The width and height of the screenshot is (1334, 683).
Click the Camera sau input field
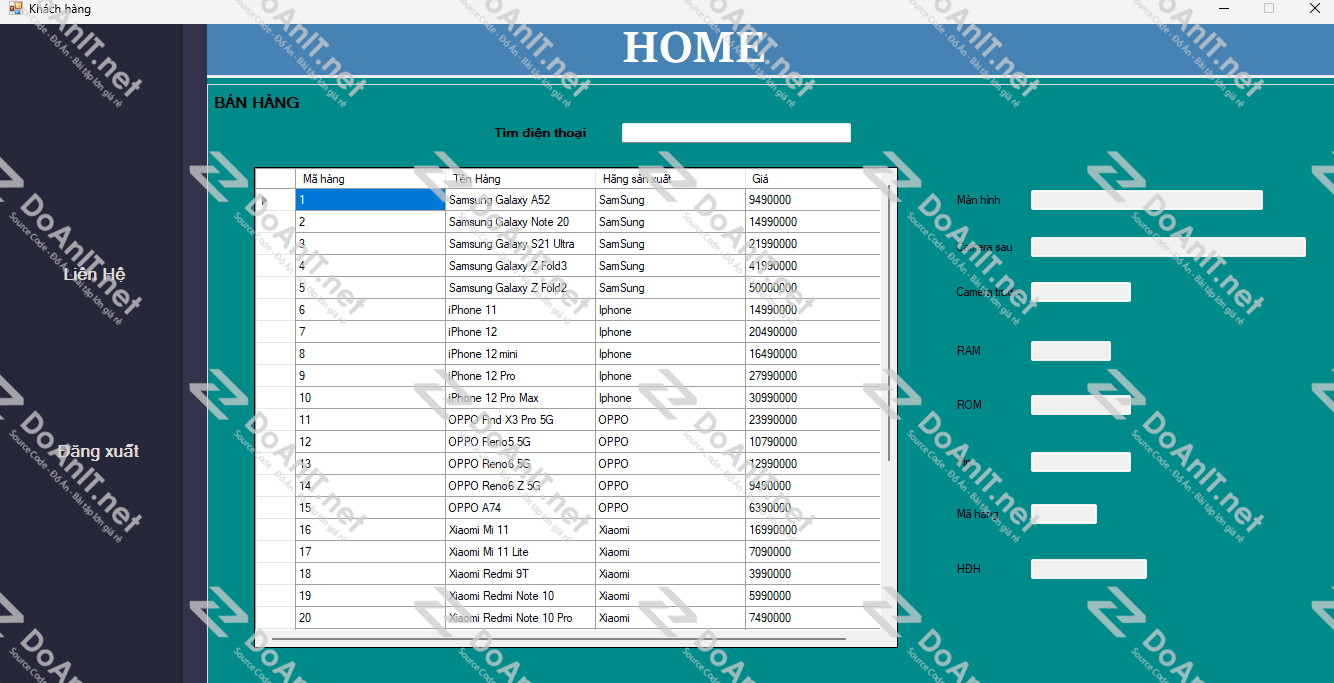(1168, 247)
